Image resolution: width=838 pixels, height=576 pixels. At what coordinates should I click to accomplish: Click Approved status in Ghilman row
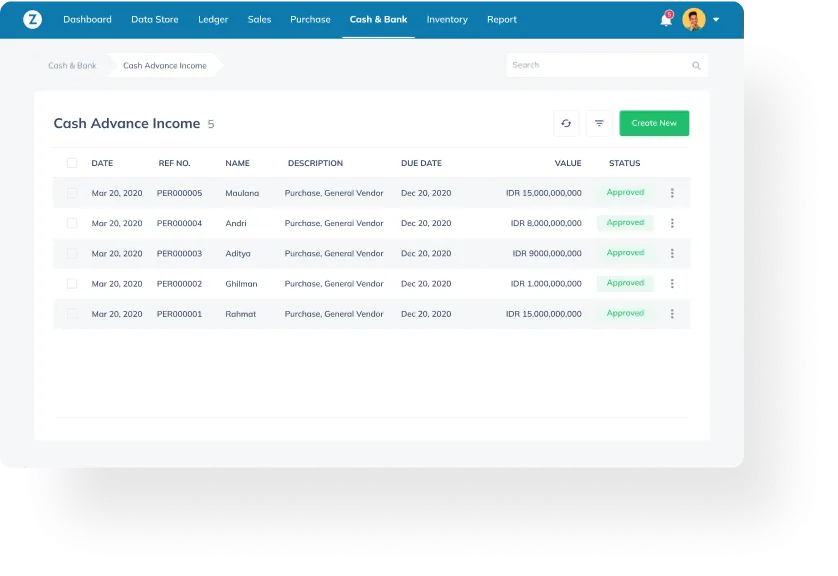(x=625, y=283)
